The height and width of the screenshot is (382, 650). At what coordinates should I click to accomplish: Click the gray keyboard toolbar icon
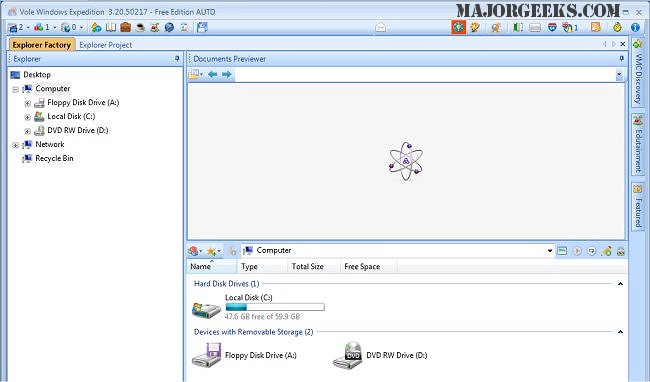(x=535, y=28)
